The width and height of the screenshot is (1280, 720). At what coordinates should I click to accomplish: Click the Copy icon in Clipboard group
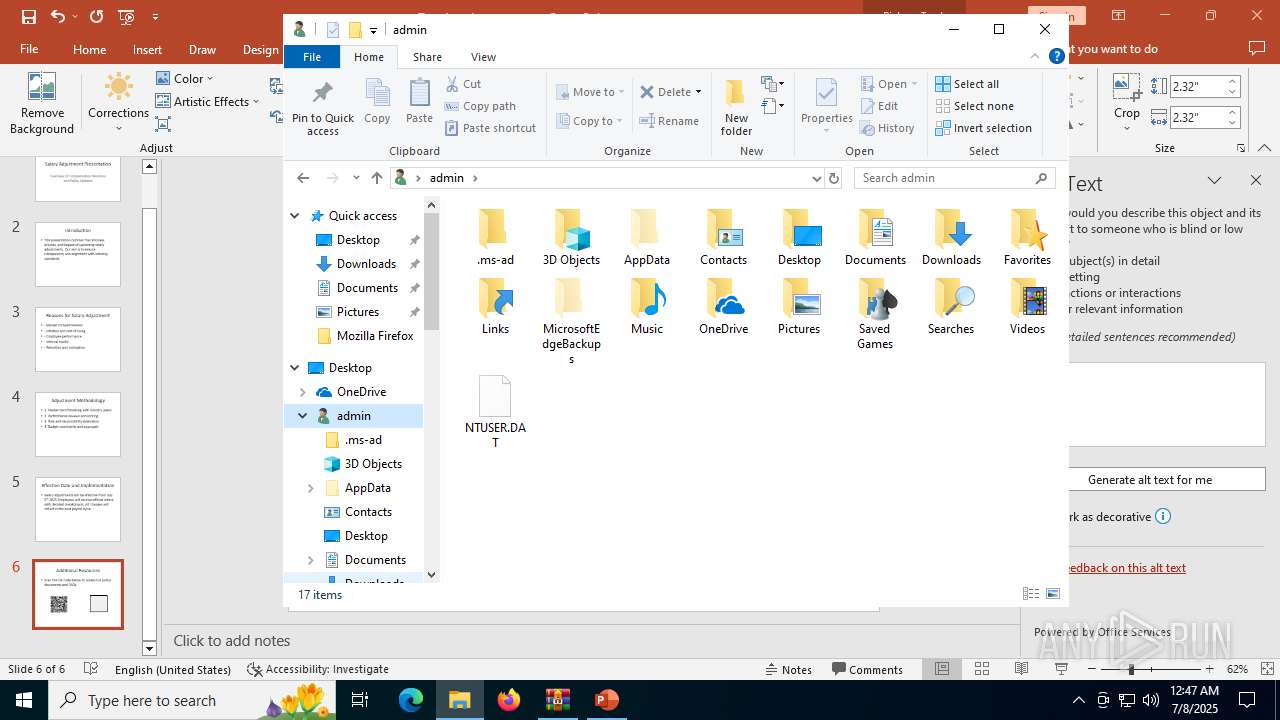377,102
